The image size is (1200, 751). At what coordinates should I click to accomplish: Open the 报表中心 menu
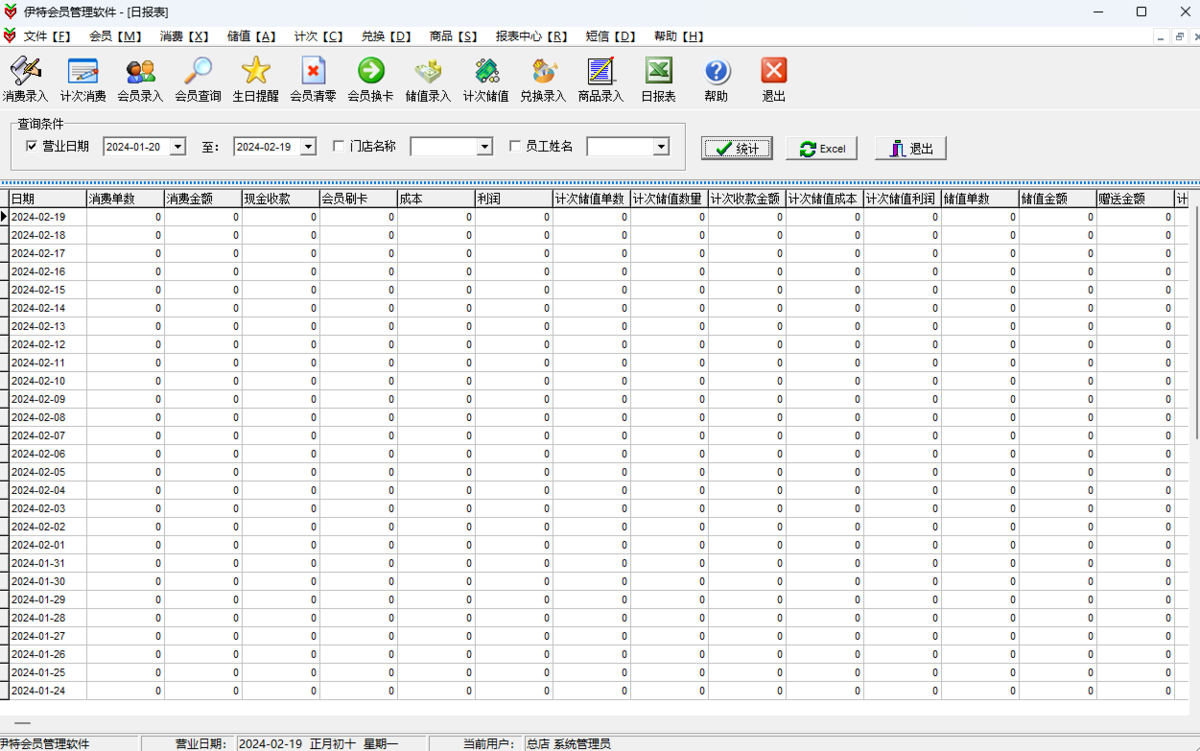[531, 36]
